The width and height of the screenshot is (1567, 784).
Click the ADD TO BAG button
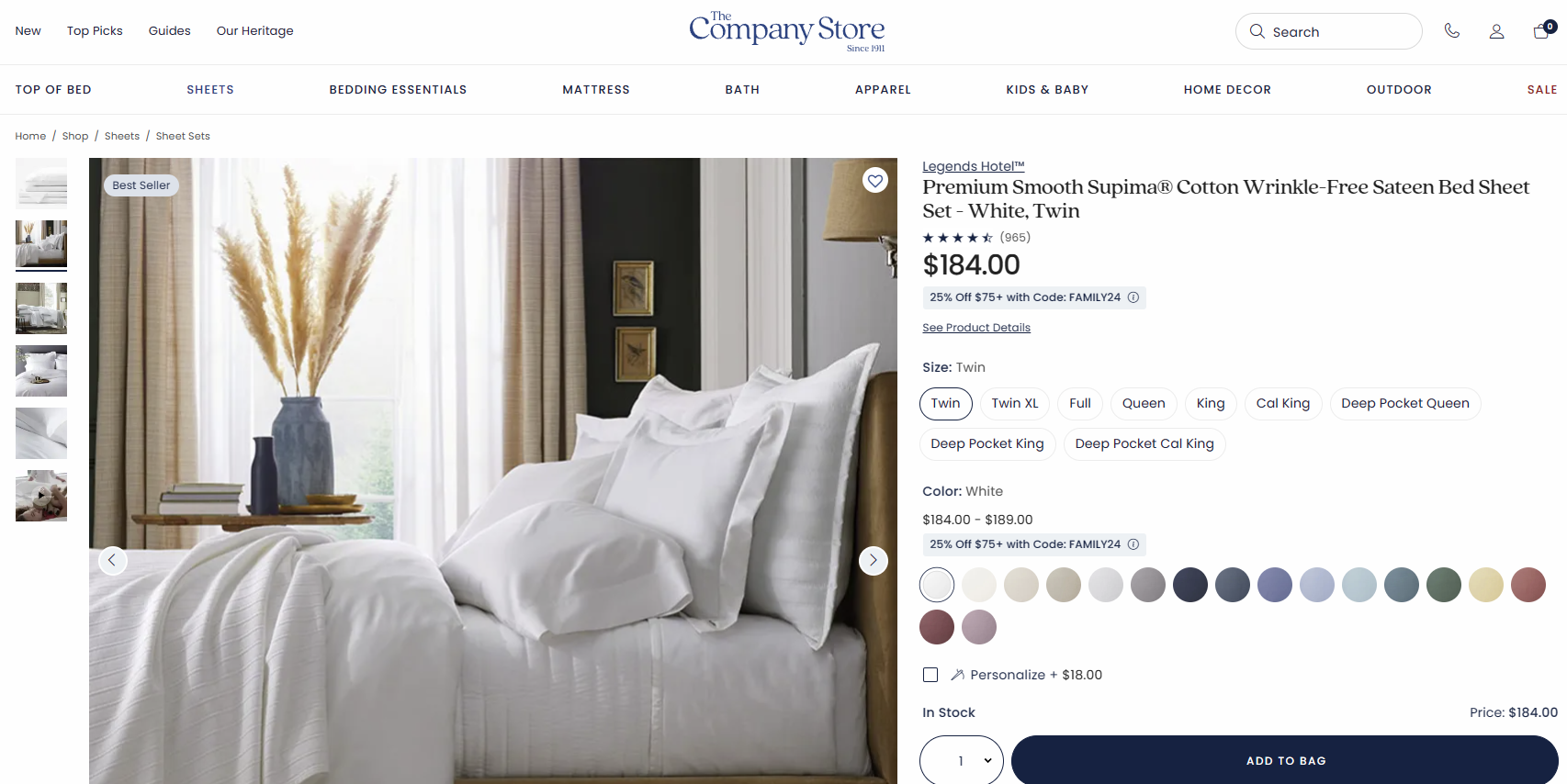(x=1285, y=760)
